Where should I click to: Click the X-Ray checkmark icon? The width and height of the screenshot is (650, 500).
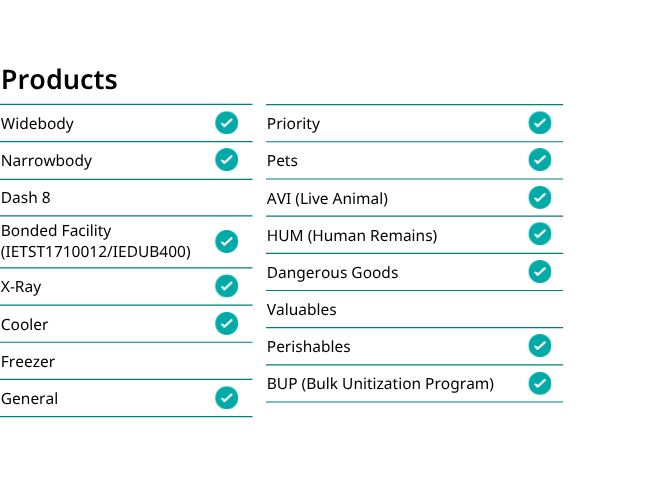pyautogui.click(x=226, y=286)
